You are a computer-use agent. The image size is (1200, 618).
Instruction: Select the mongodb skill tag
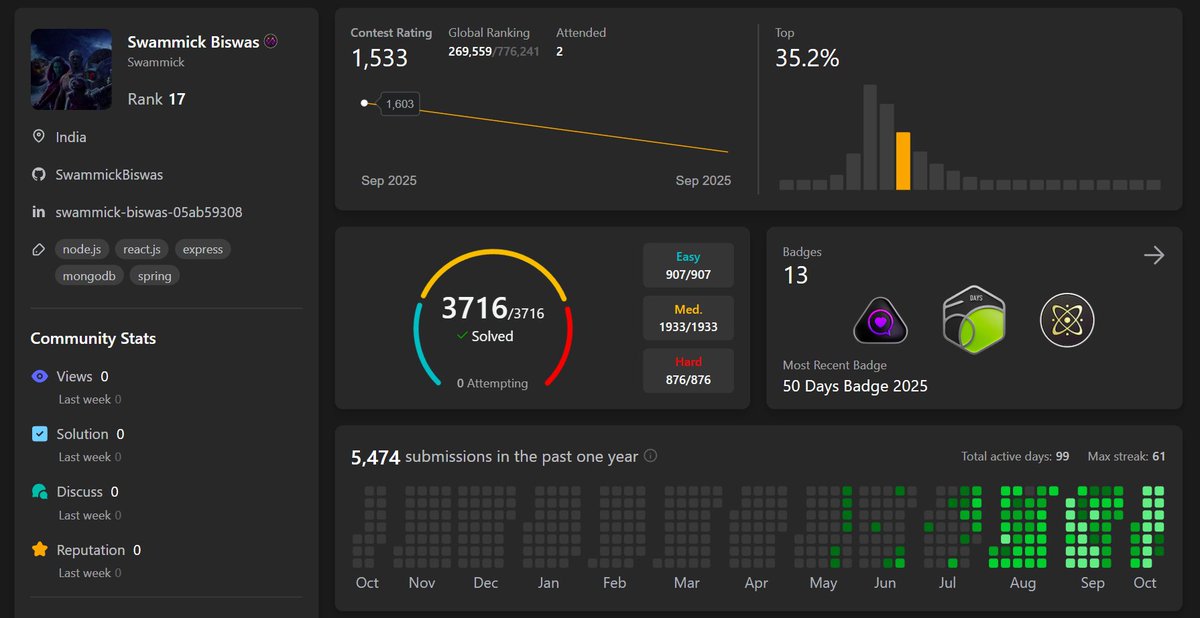click(90, 275)
